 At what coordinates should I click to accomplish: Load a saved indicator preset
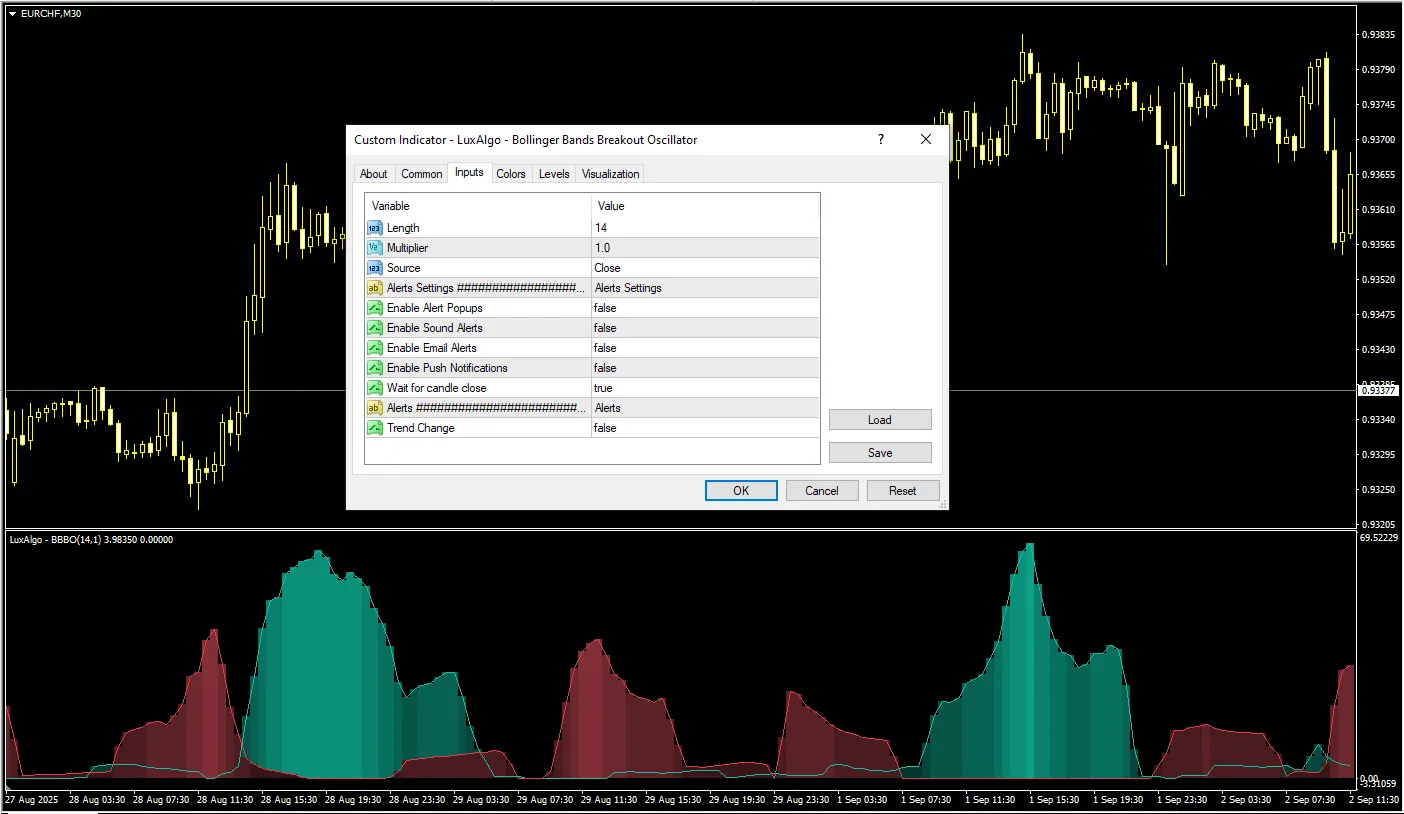tap(879, 419)
